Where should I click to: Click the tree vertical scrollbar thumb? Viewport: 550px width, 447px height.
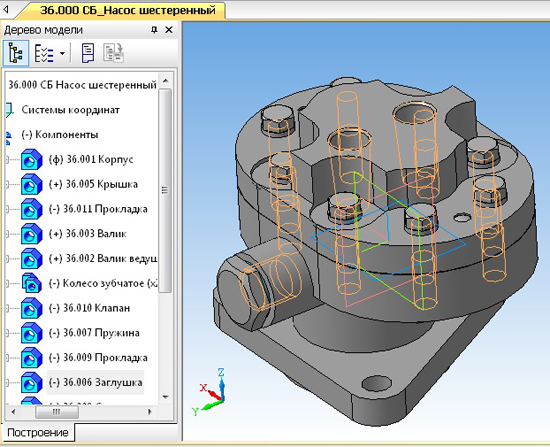point(165,190)
